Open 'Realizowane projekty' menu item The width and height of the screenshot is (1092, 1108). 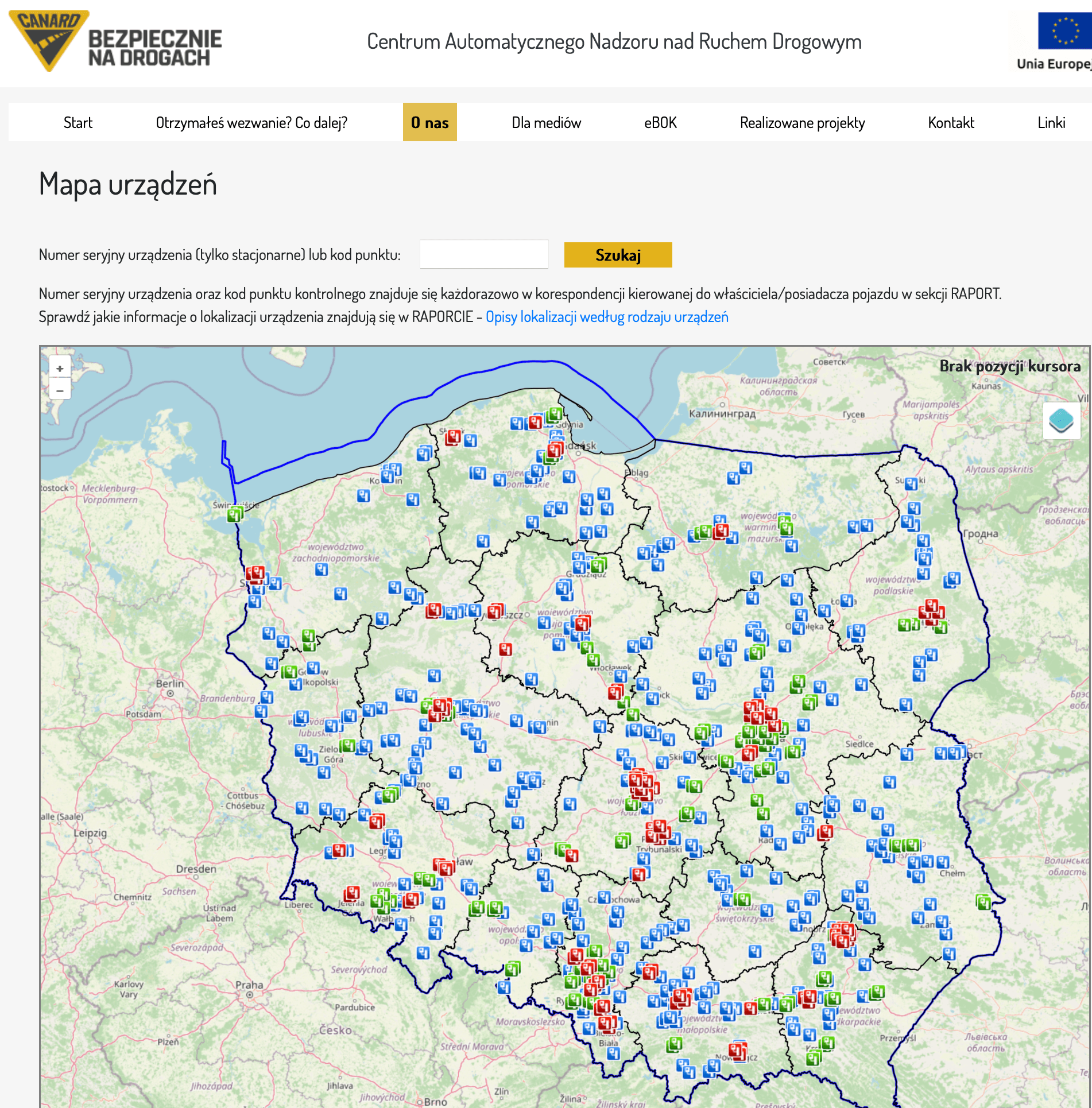point(802,122)
